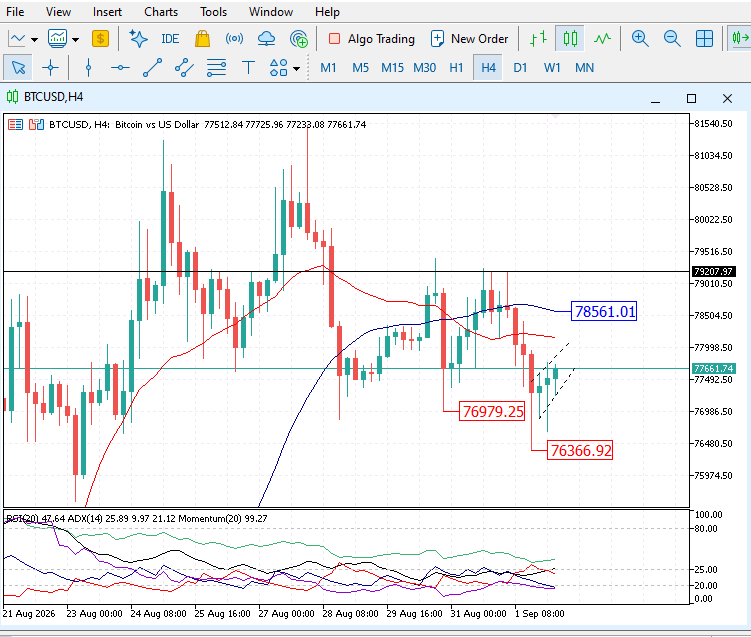Screen dimensions: 751x637
Task: Draw a horizontal line
Action: pos(120,68)
